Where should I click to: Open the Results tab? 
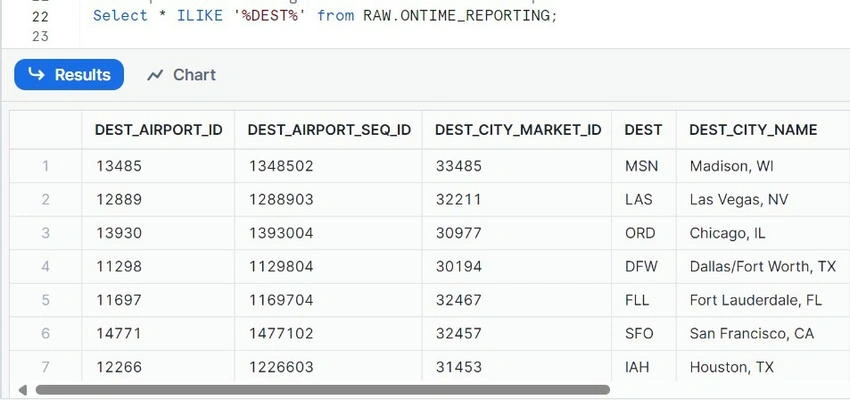tap(69, 75)
